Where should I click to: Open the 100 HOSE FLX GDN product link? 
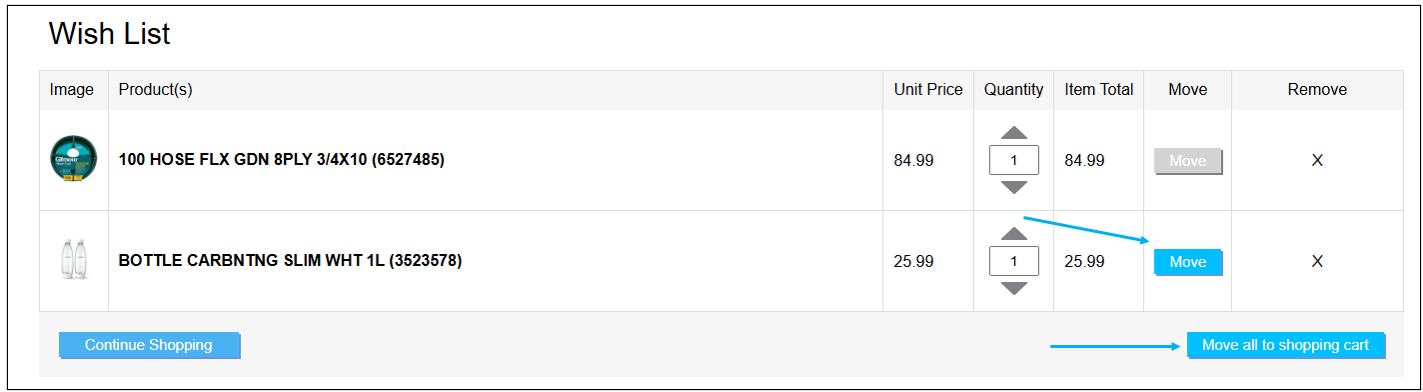point(281,159)
